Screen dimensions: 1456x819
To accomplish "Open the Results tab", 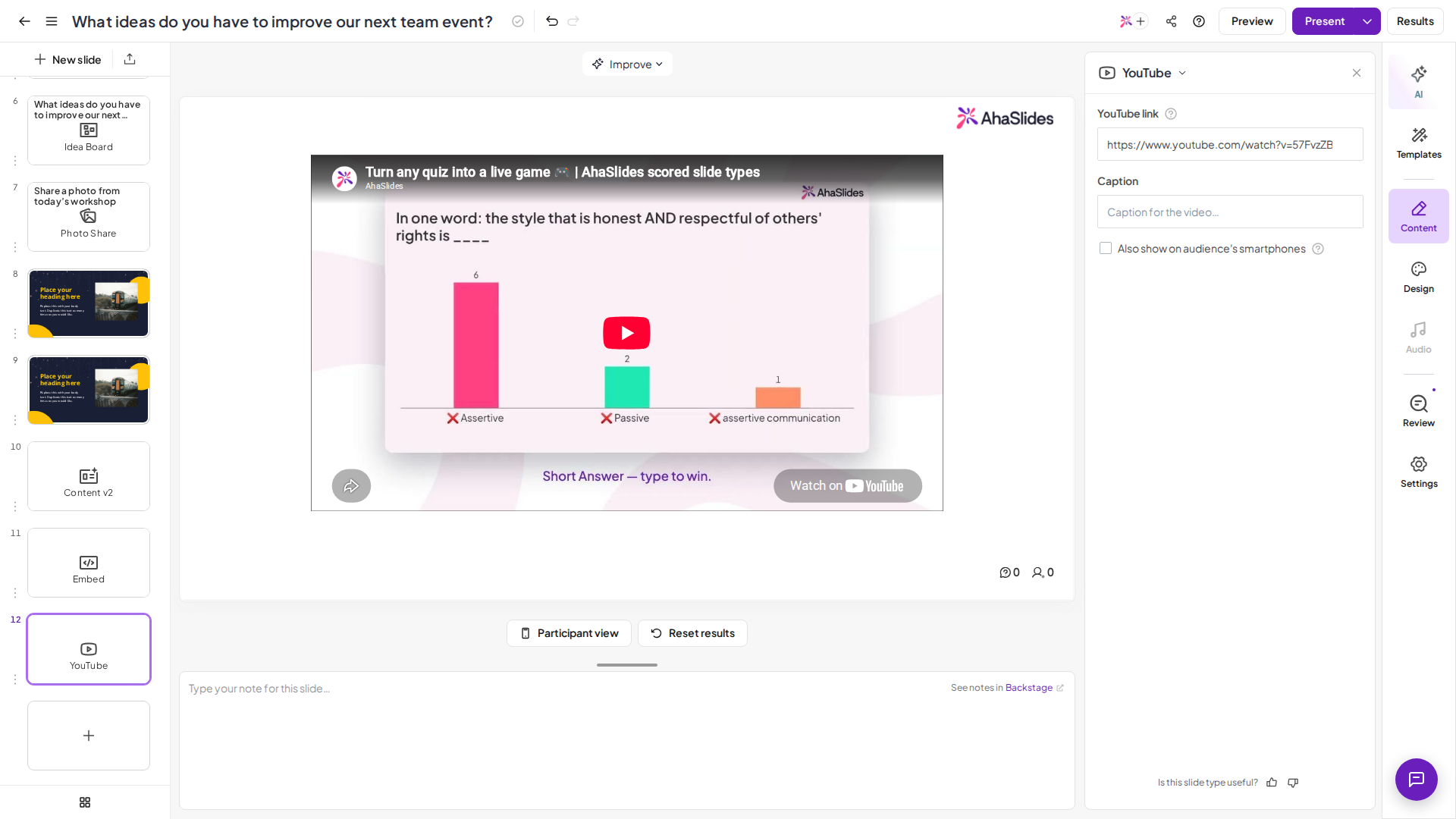I will [x=1415, y=21].
